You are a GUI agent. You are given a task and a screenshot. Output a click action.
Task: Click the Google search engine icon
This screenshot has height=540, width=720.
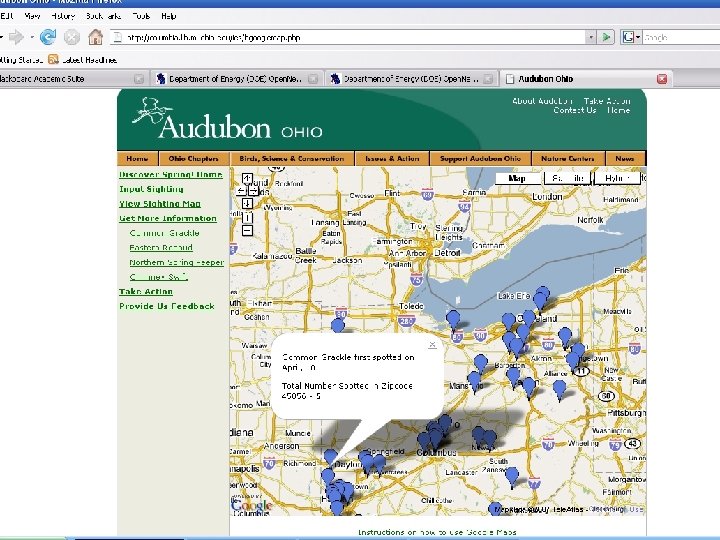[628, 37]
